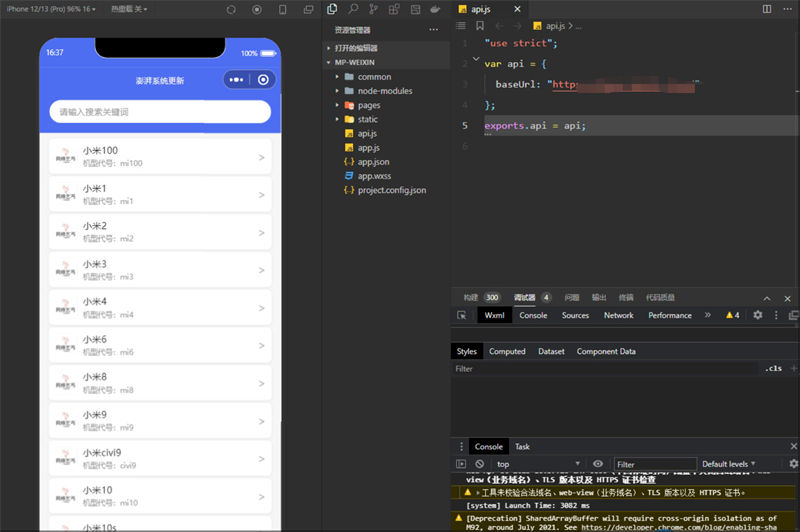Click the detach window icon in simulator toolbar
The image size is (800, 532).
308,10
